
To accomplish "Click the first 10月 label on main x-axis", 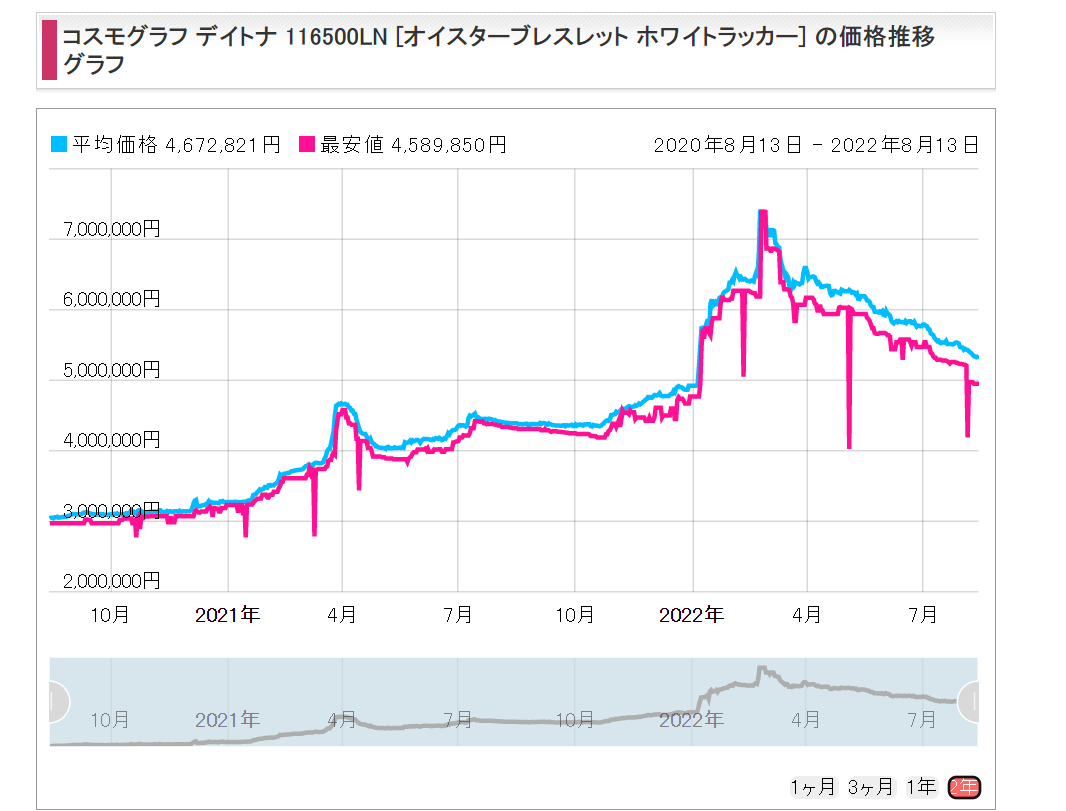I will click(110, 615).
